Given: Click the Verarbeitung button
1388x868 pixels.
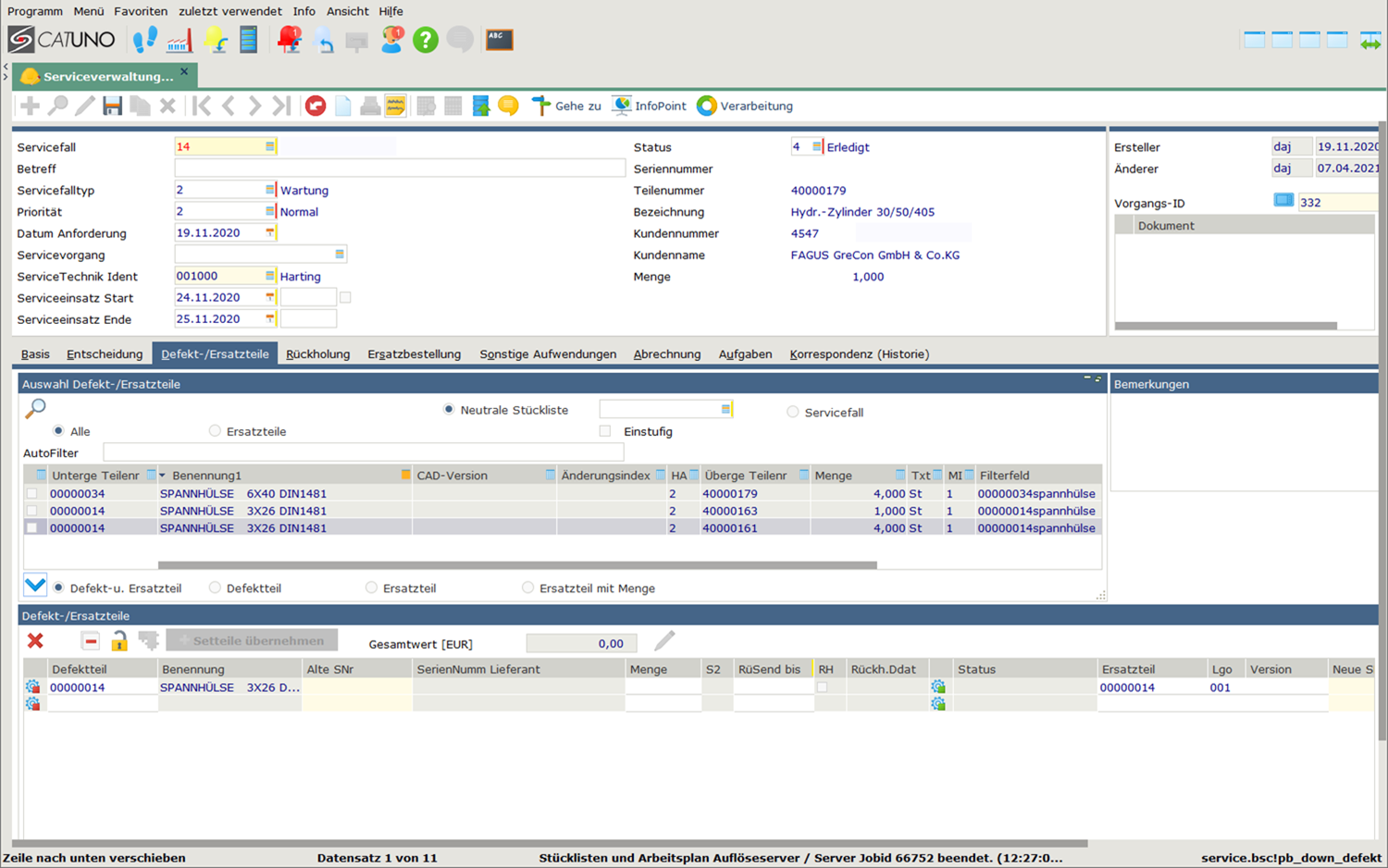Looking at the screenshot, I should (745, 106).
